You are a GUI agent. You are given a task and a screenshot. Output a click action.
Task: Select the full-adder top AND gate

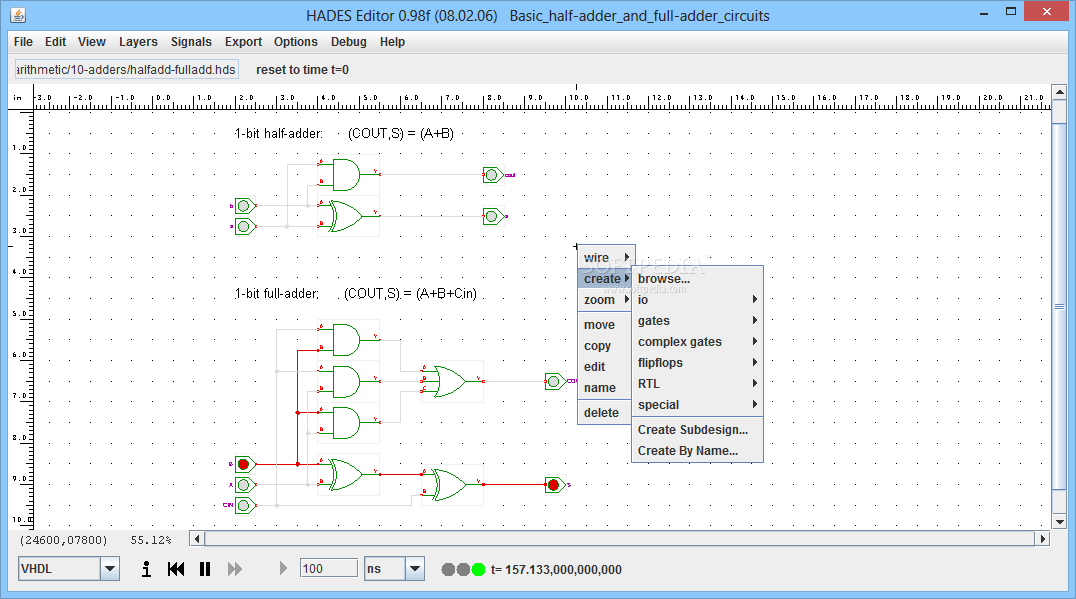(x=347, y=340)
